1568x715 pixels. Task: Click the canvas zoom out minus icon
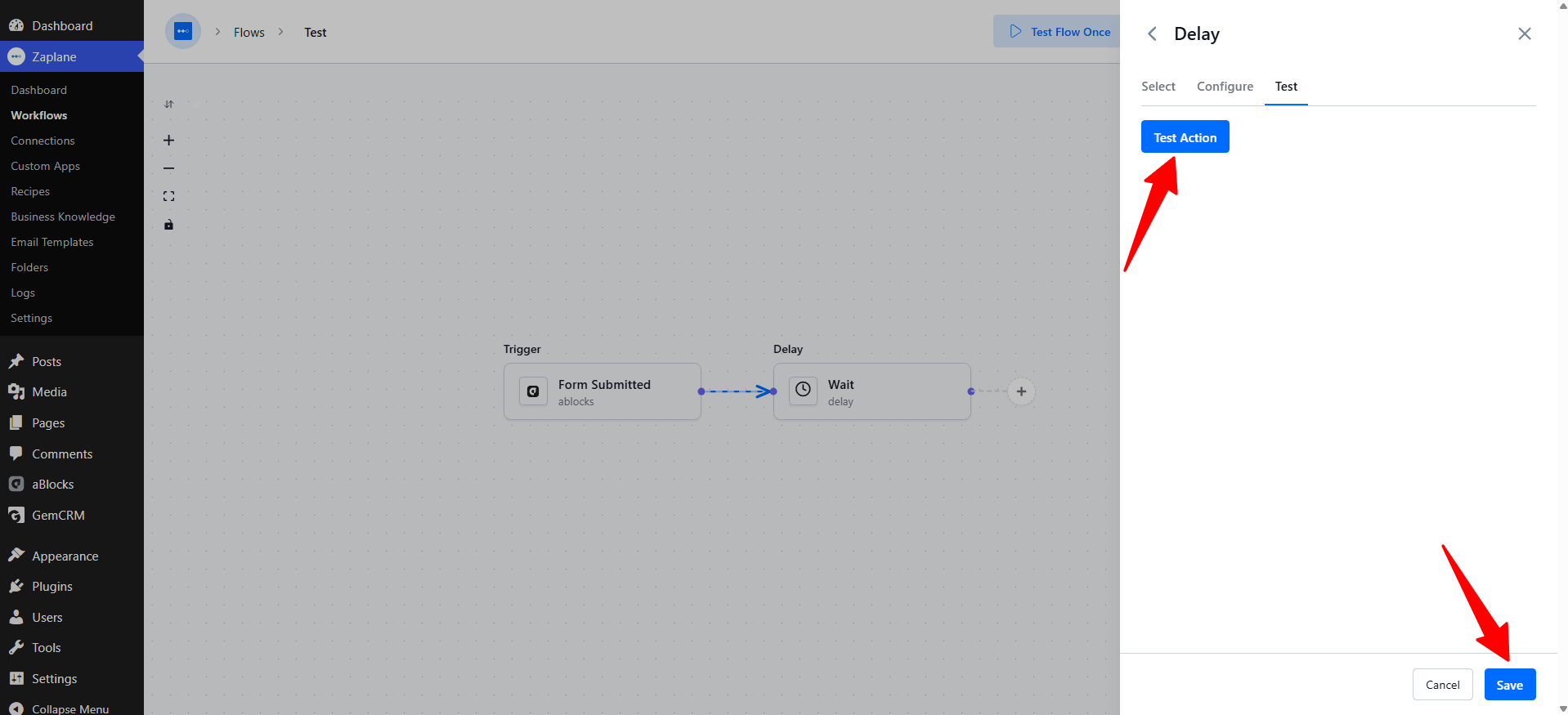tap(168, 168)
